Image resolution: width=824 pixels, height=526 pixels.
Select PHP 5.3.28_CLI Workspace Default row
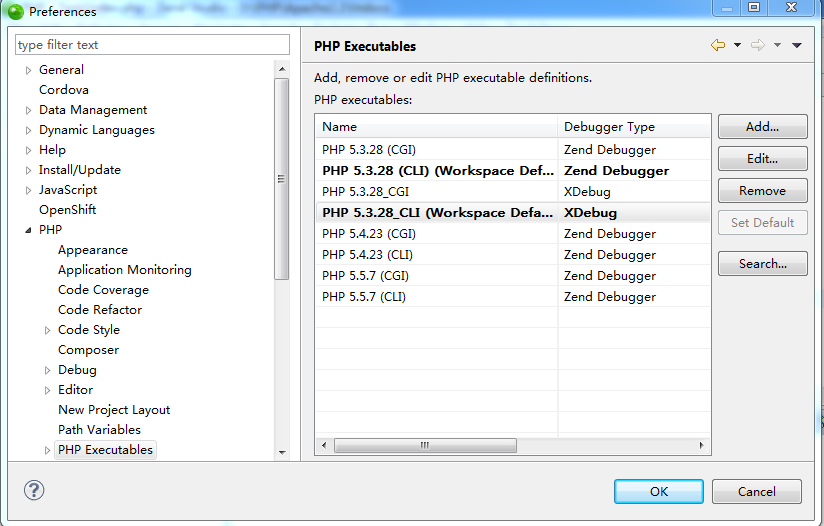[513, 213]
